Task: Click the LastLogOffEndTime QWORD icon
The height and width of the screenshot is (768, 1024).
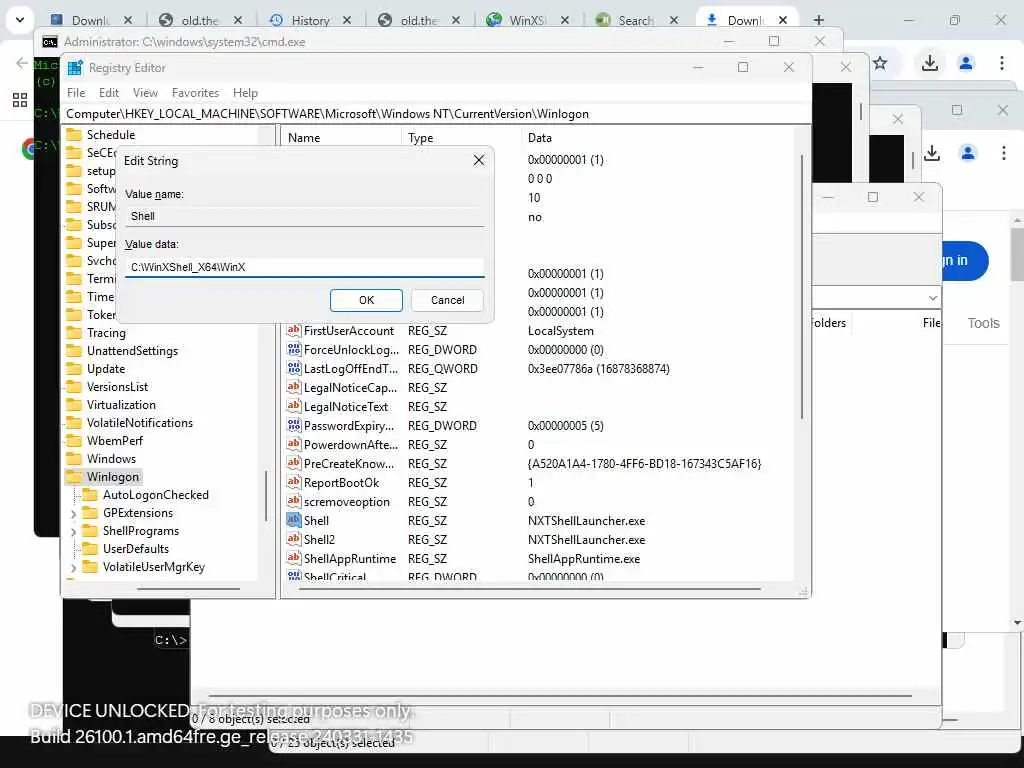Action: point(293,368)
